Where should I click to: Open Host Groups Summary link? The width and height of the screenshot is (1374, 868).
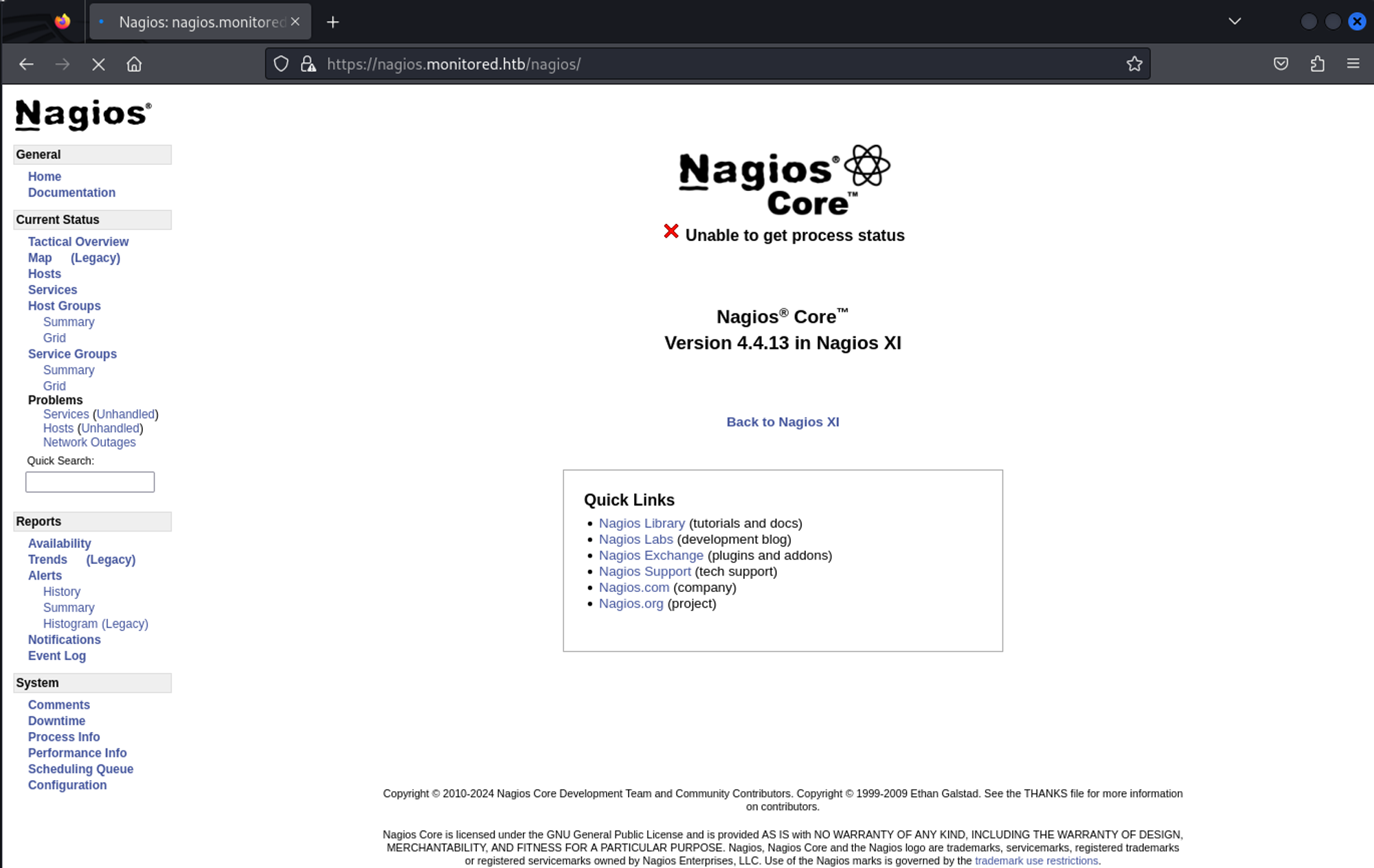click(69, 322)
